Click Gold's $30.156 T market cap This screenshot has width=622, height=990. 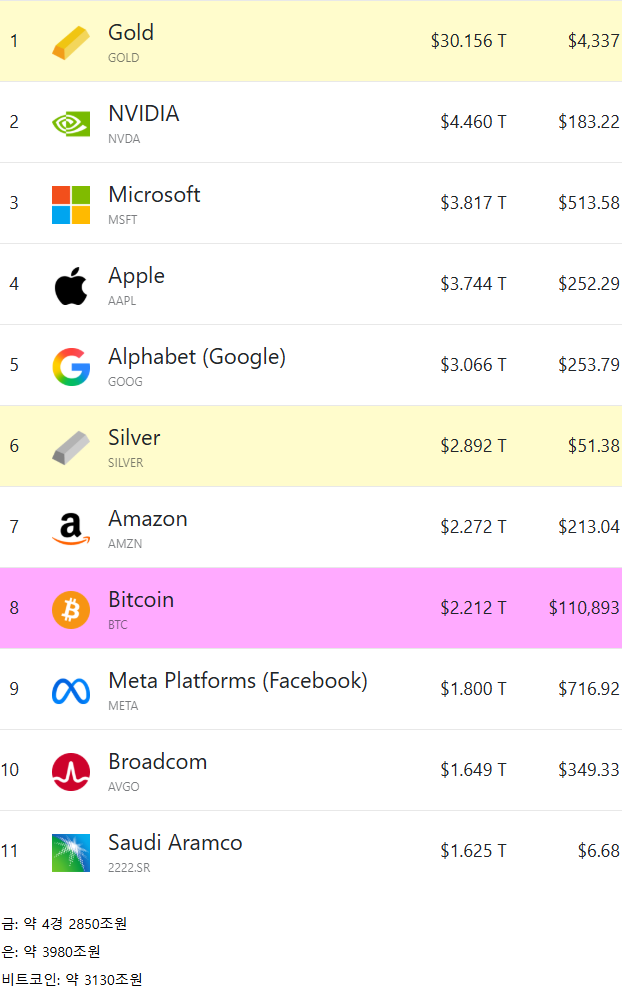click(468, 41)
